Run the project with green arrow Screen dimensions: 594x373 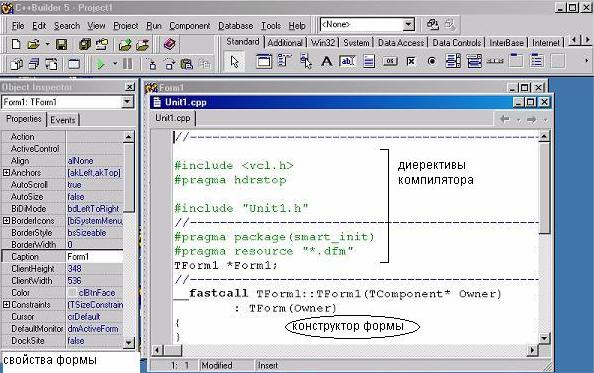click(101, 64)
